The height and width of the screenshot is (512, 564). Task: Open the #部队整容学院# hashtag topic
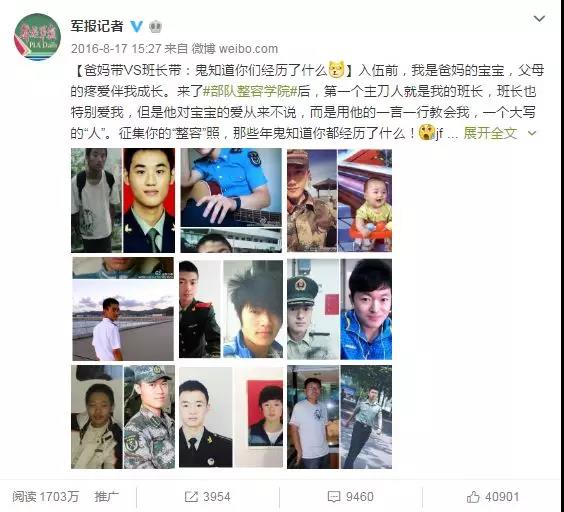[x=251, y=91]
